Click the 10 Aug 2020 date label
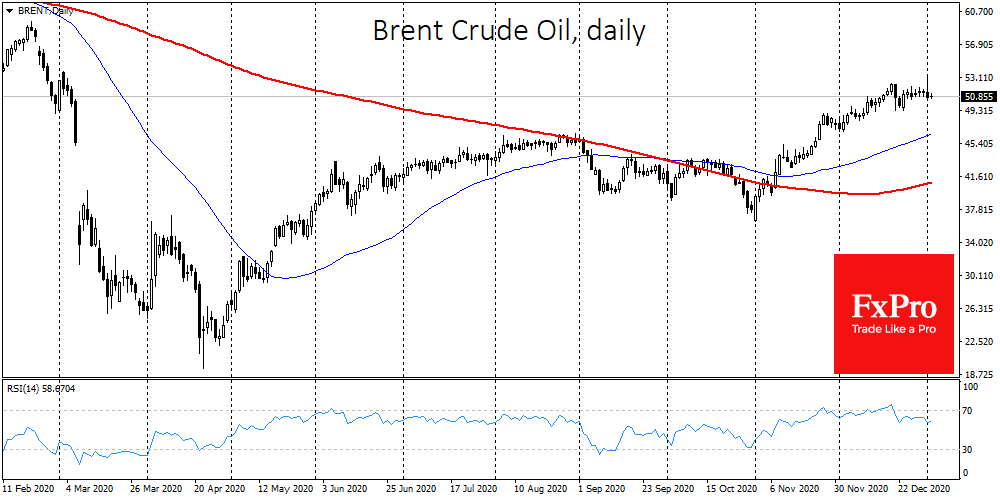The height and width of the screenshot is (500, 1000). (x=539, y=487)
